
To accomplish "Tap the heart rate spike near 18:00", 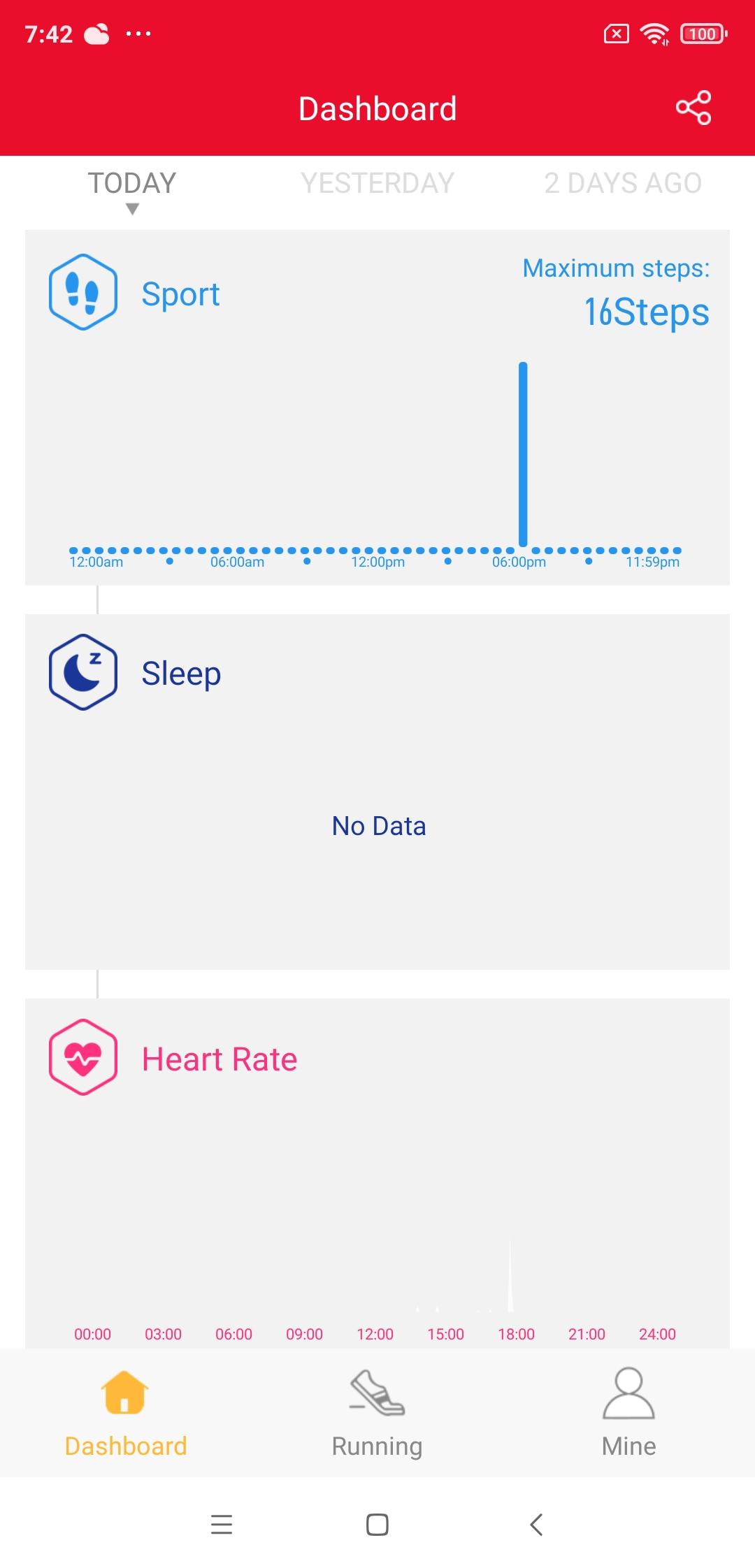I will [510, 1276].
